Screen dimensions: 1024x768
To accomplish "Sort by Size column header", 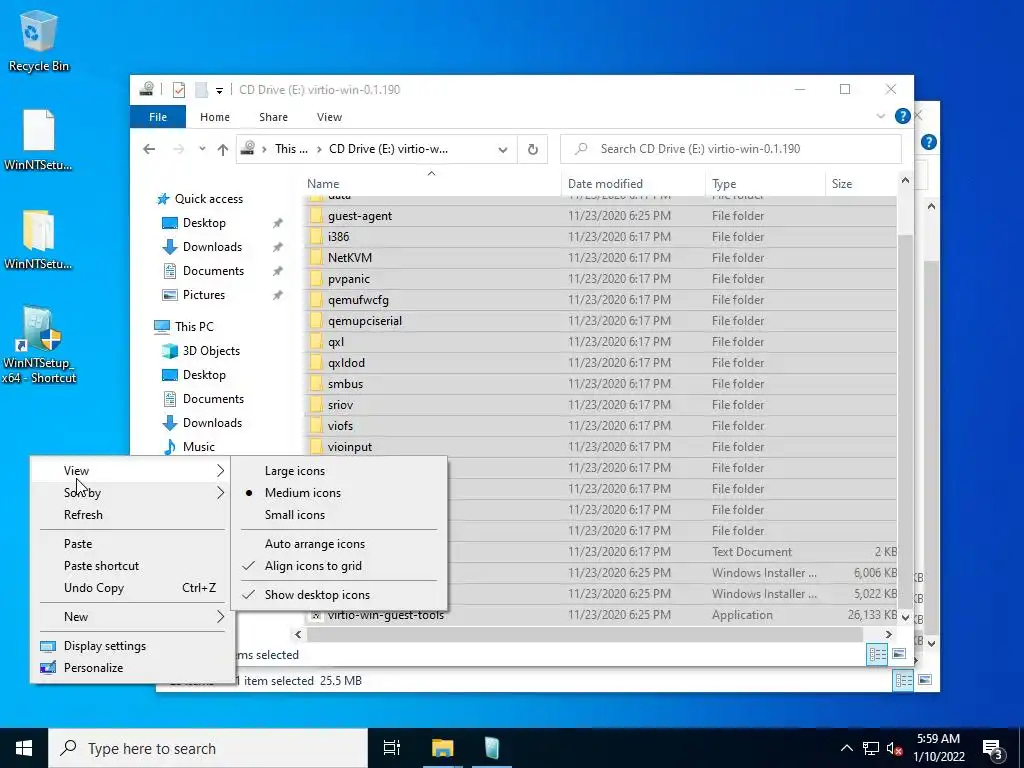I will pyautogui.click(x=861, y=184).
